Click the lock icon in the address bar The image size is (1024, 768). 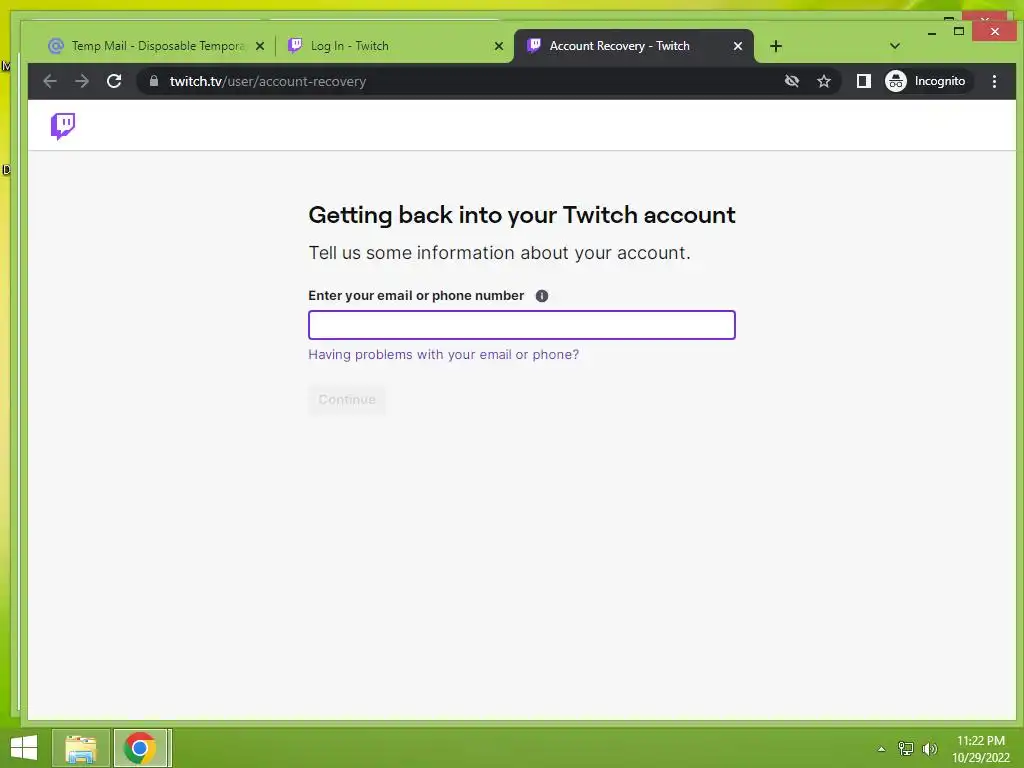click(154, 81)
